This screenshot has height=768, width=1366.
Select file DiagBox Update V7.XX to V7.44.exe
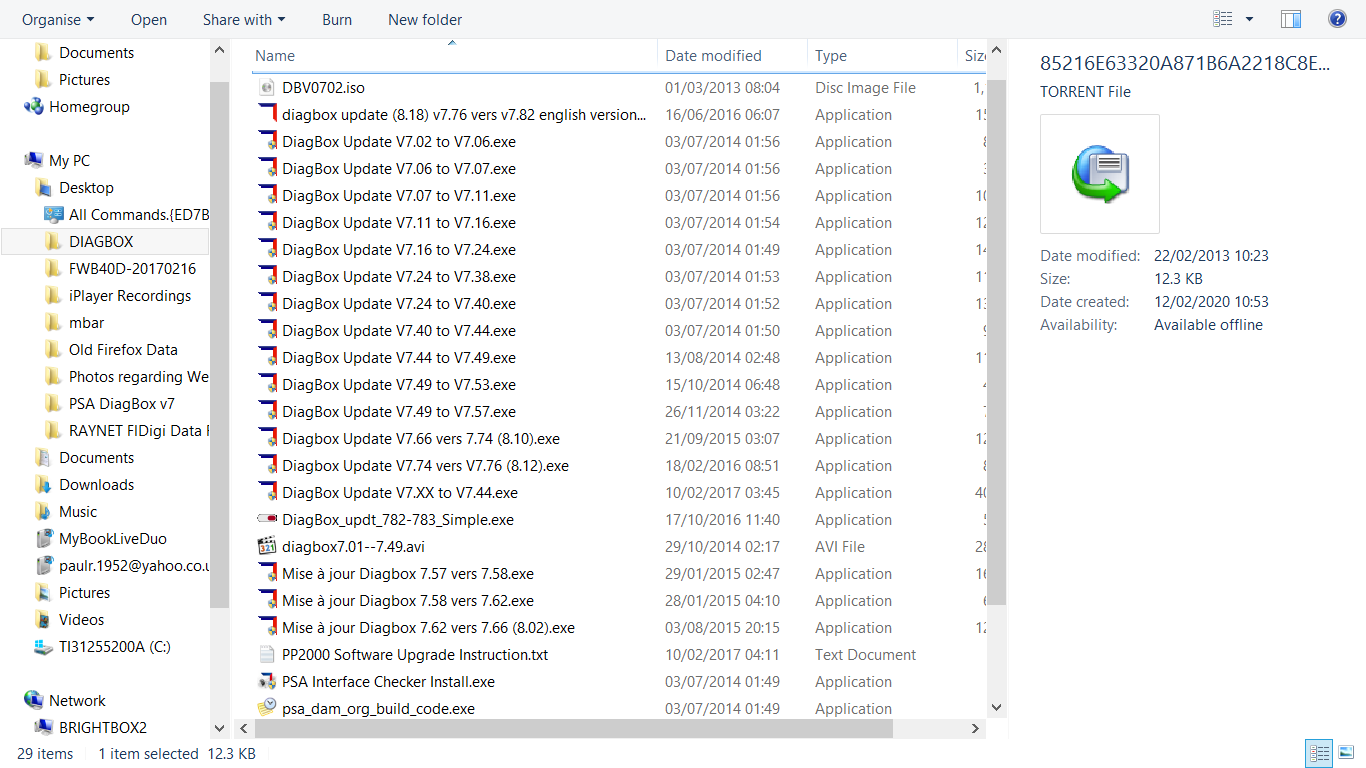[400, 493]
